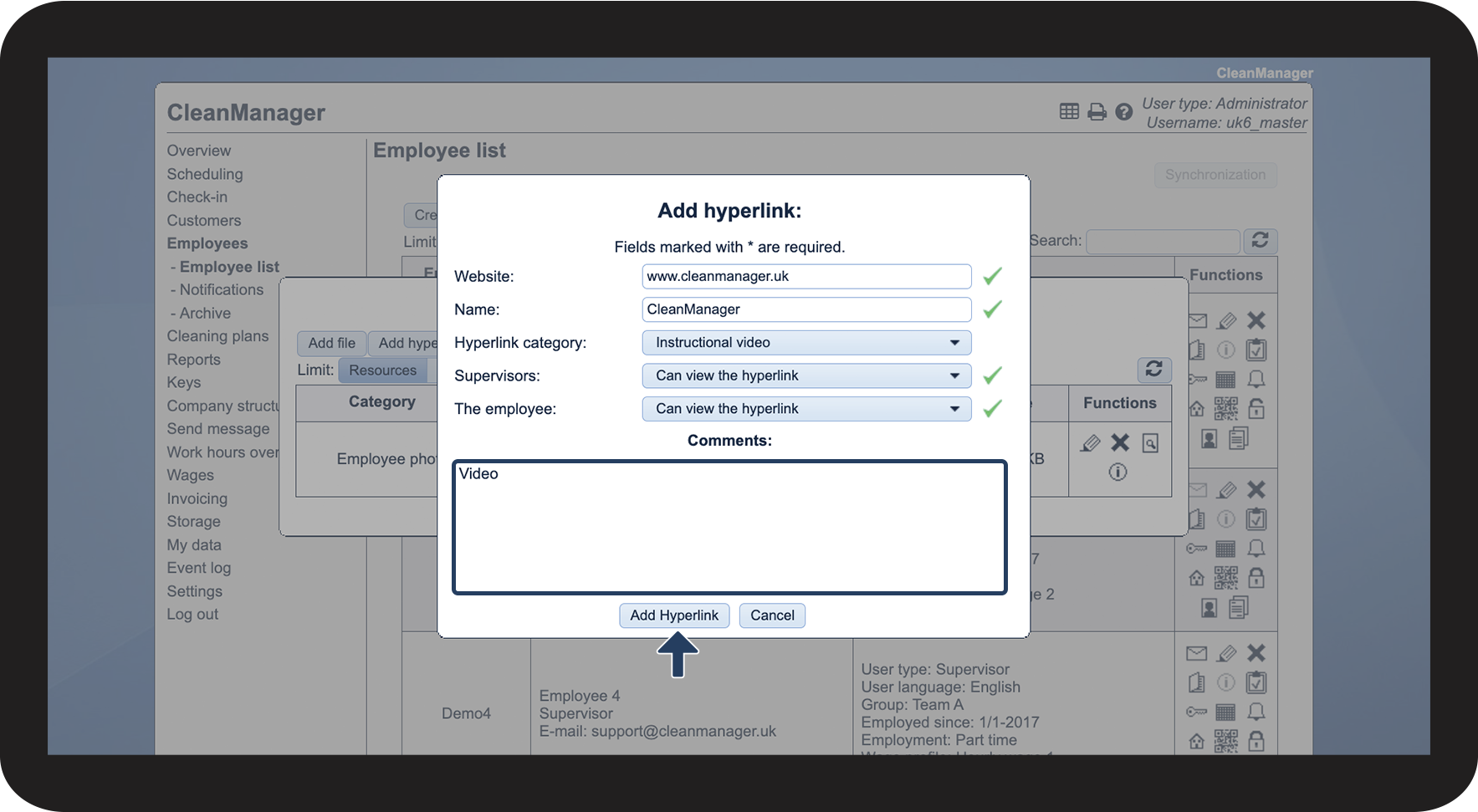Viewport: 1478px width, 812px height.
Task: Click the book icon in the Demo4 row
Action: [x=1197, y=683]
